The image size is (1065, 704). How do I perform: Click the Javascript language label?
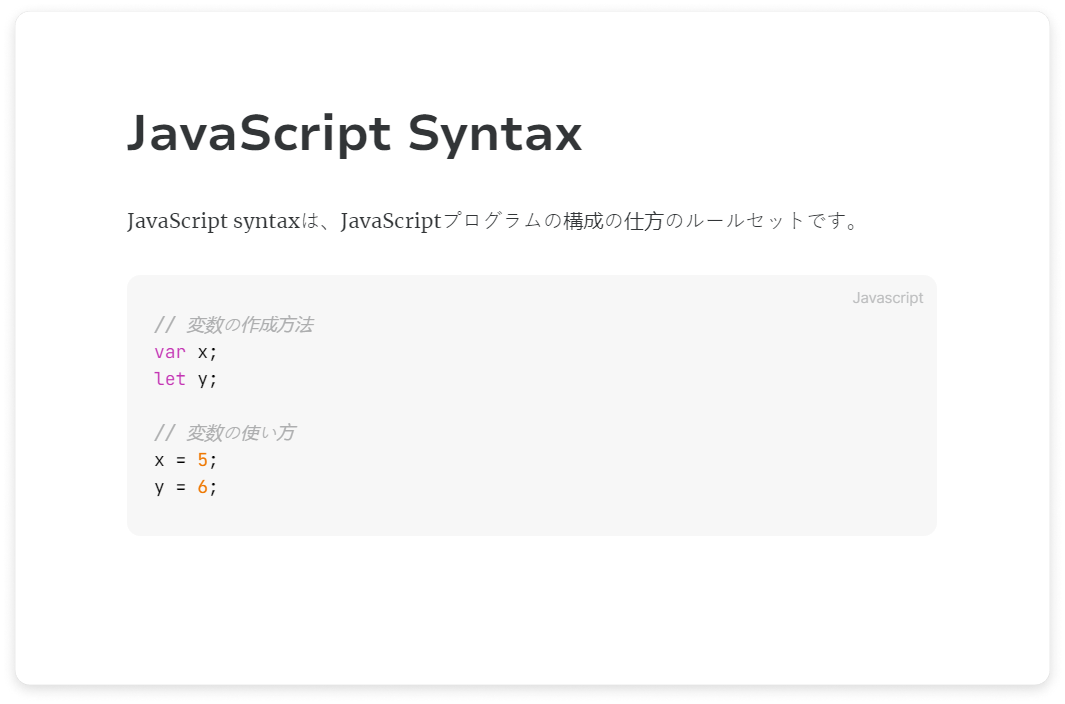888,298
